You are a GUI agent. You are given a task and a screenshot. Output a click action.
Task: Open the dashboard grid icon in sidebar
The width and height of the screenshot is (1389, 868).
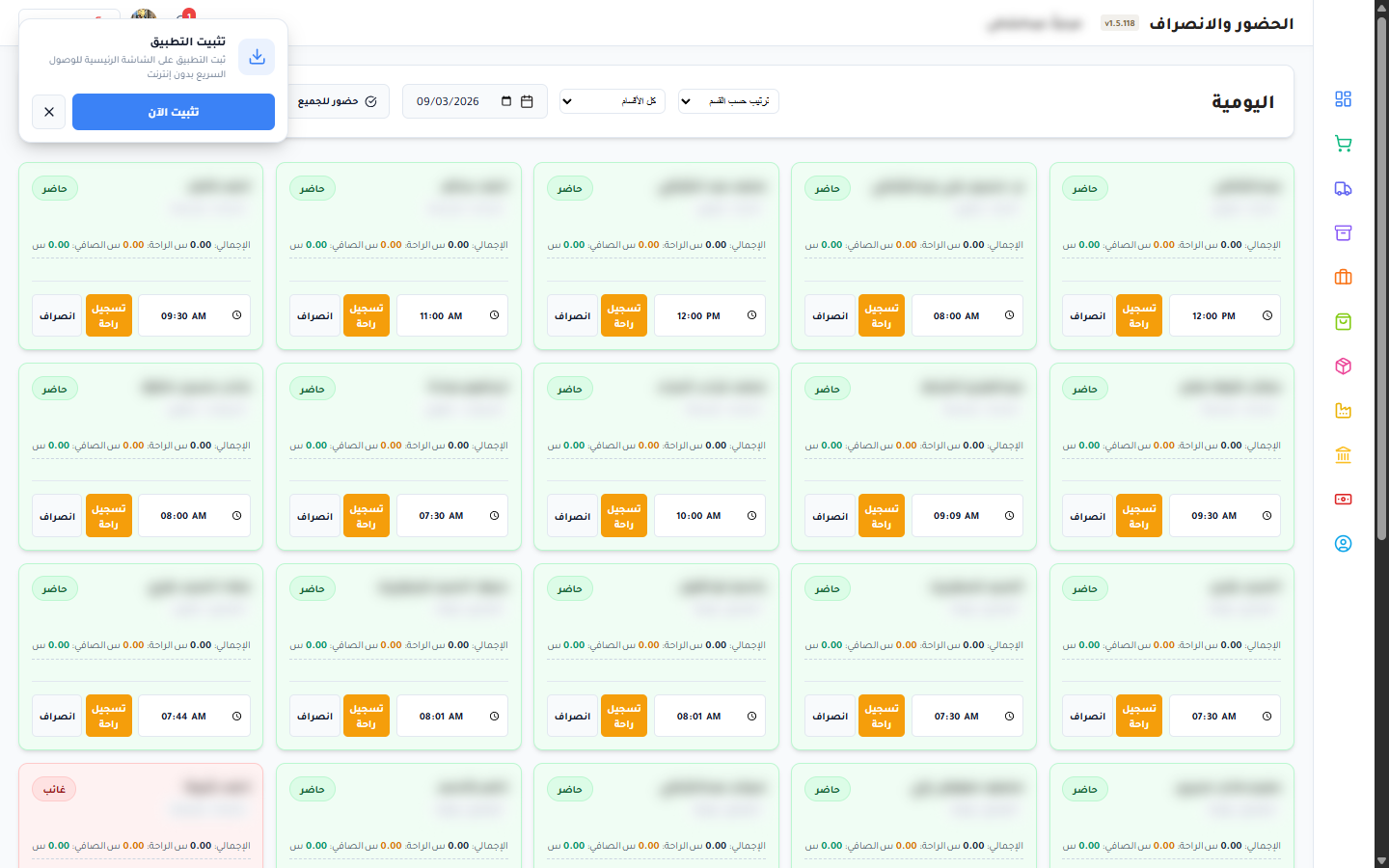click(x=1343, y=99)
